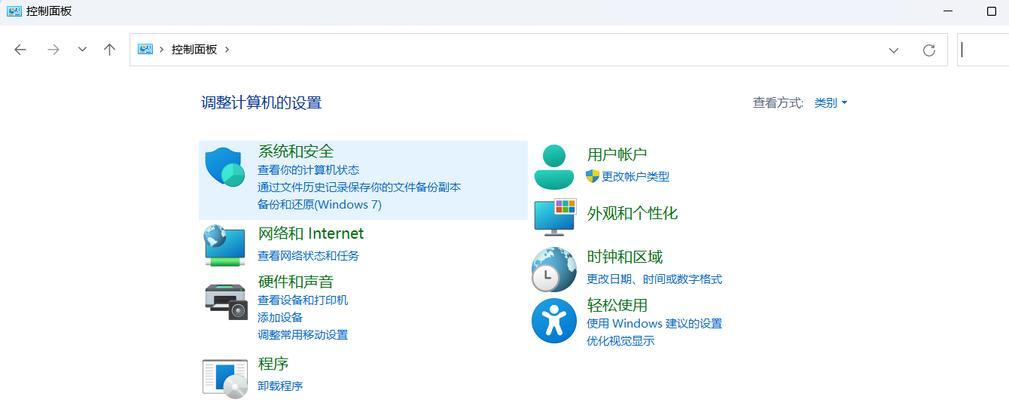Open 时钟和区域 category heading

point(625,257)
